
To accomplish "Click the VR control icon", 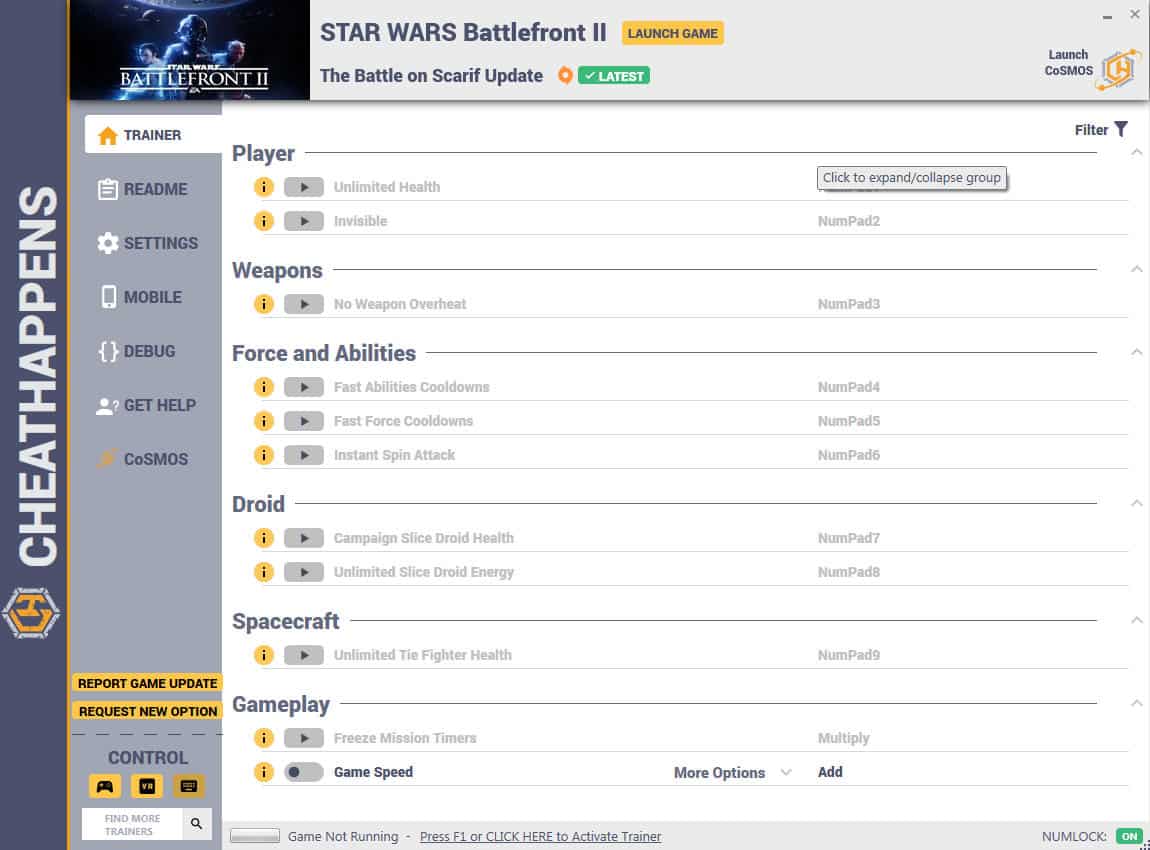I will coord(147,786).
